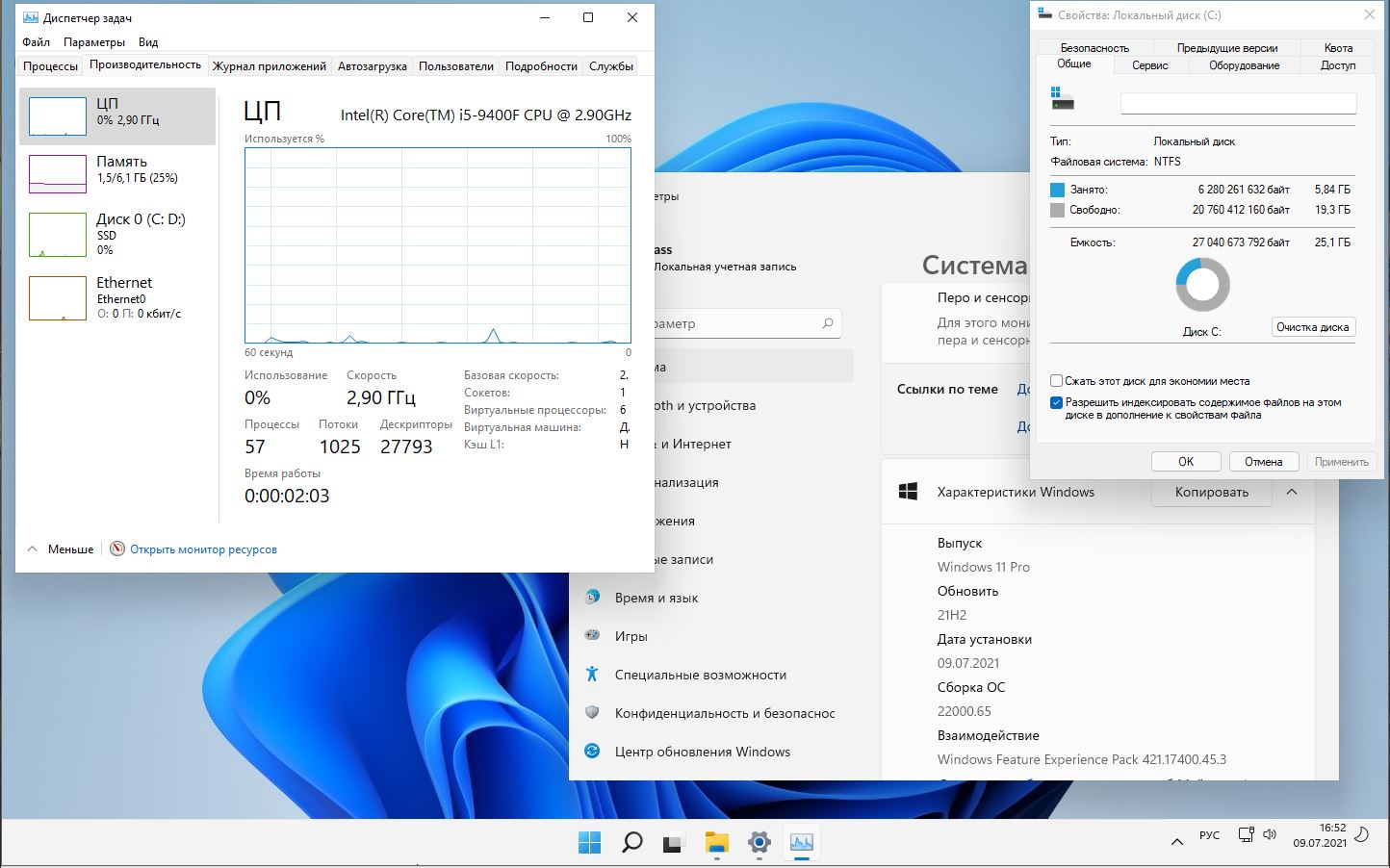Click the Время и язык globe icon
Image resolution: width=1390 pixels, height=868 pixels.
[x=593, y=597]
